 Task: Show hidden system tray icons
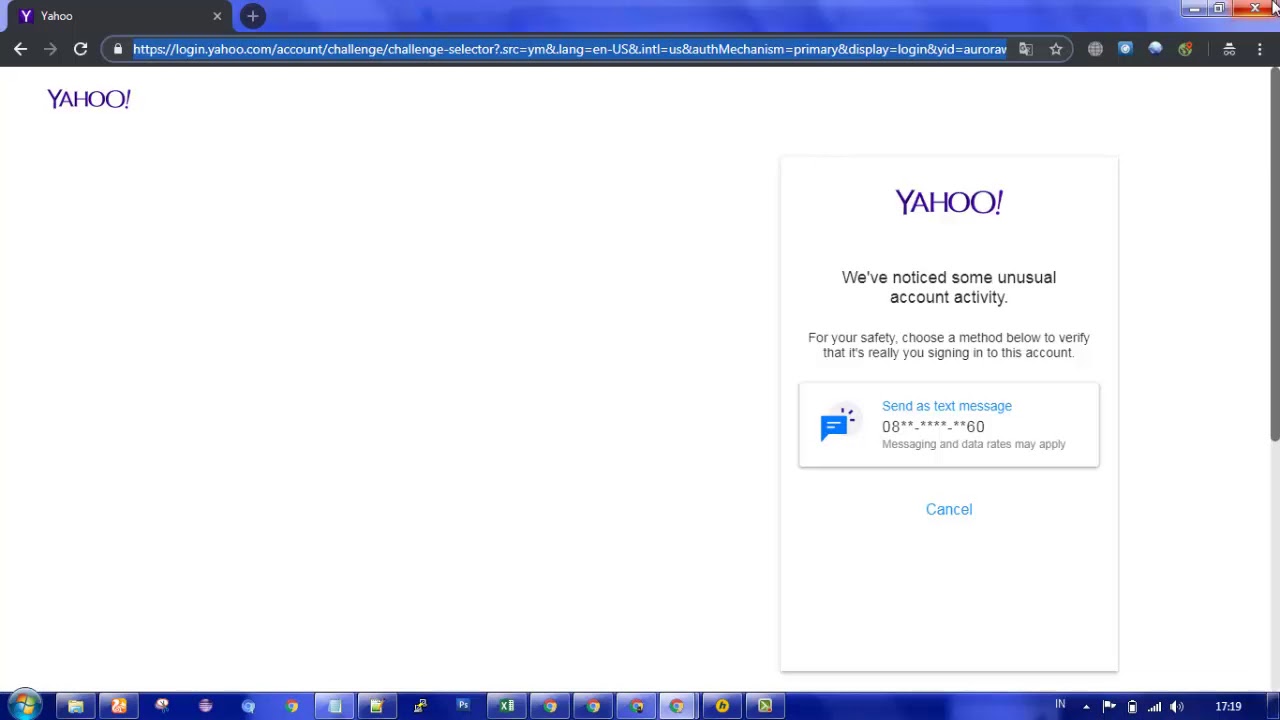[x=1086, y=707]
